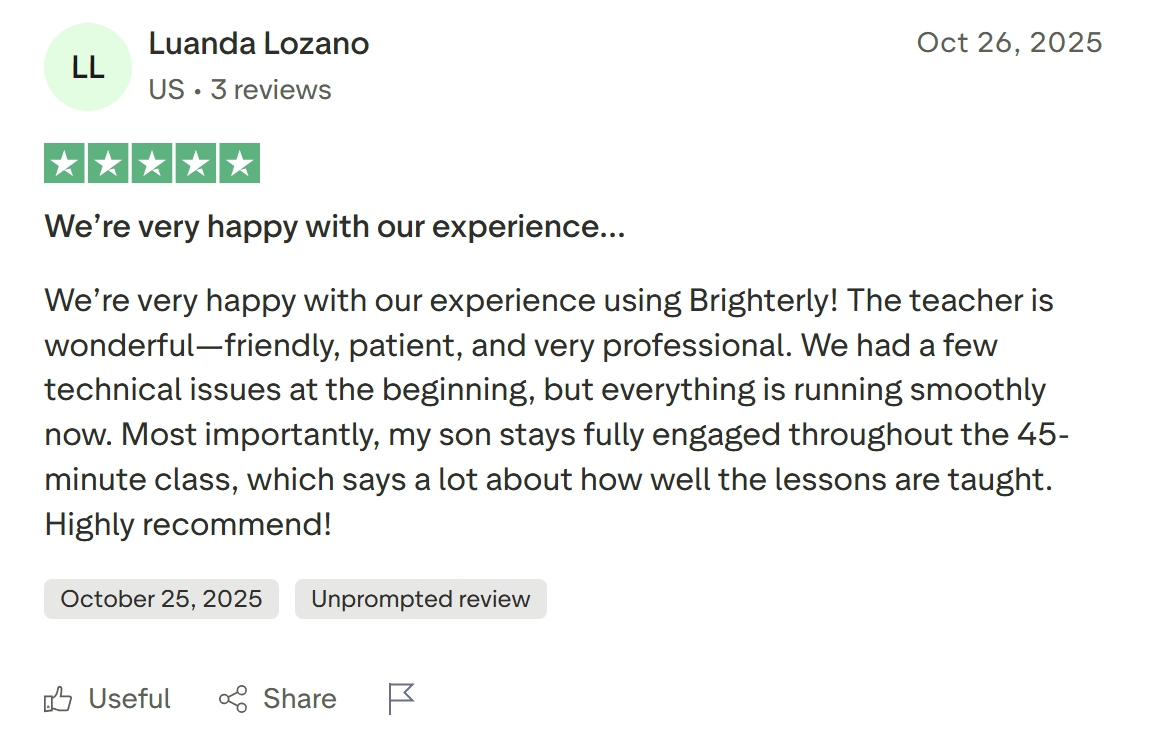1150x752 pixels.
Task: Select the first green star icon
Action: pos(64,162)
